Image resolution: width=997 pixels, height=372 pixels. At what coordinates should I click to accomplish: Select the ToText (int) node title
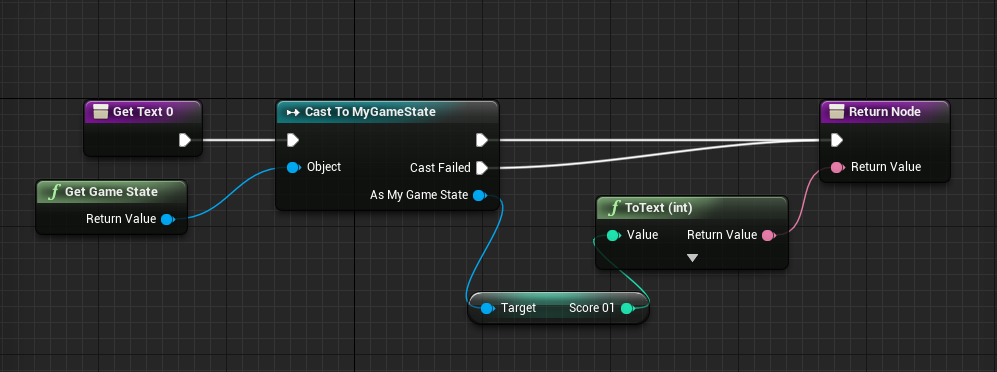point(659,208)
